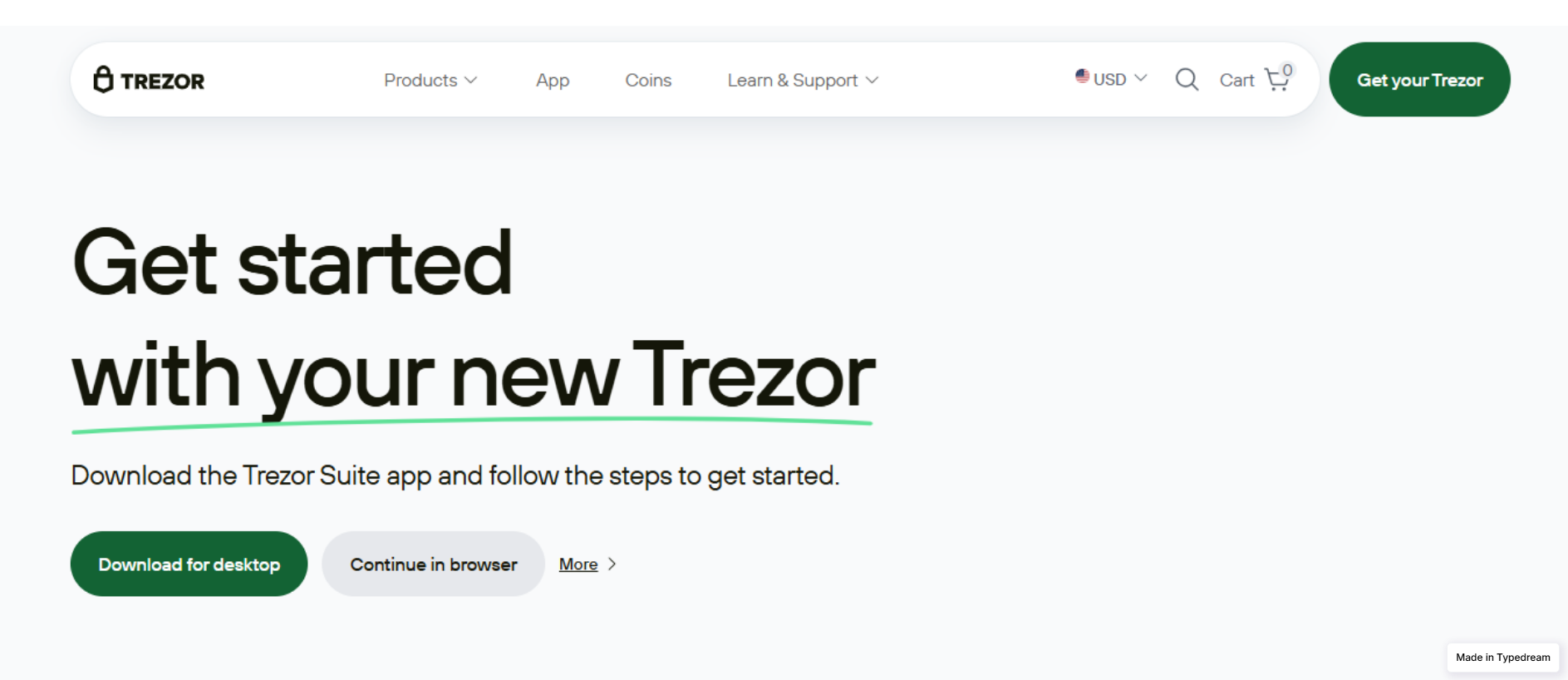
Task: Click Continue in browser button
Action: [x=433, y=564]
